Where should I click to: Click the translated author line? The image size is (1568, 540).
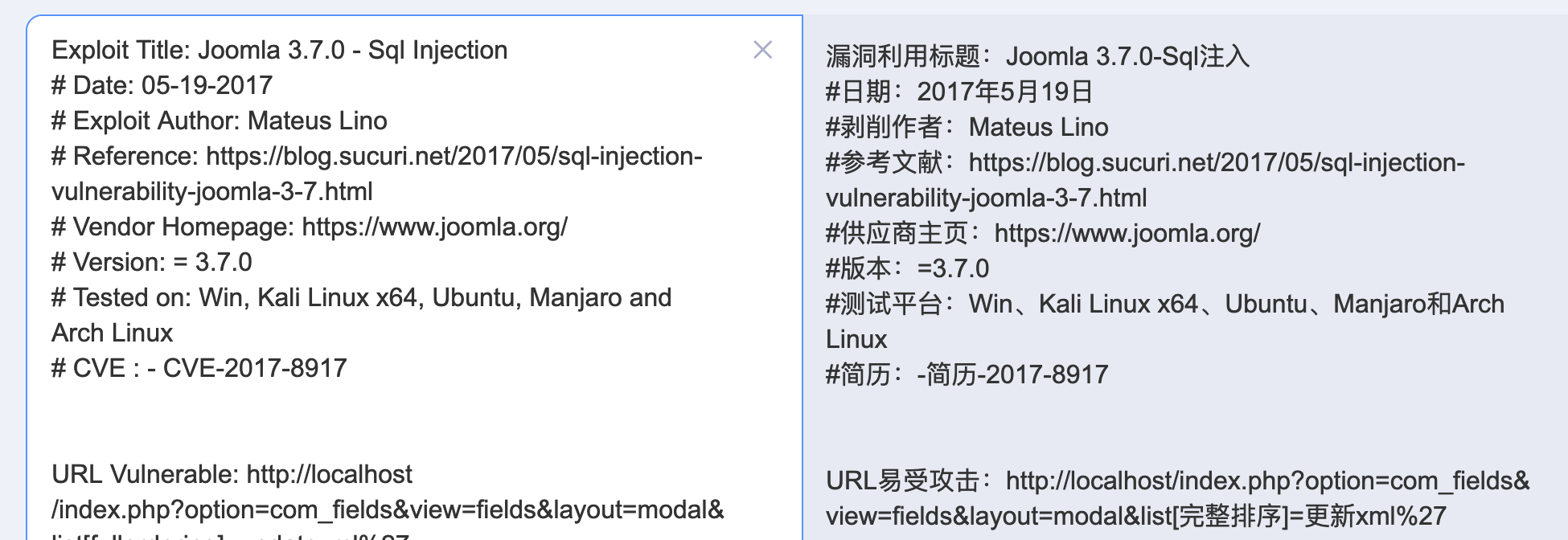pos(965,126)
